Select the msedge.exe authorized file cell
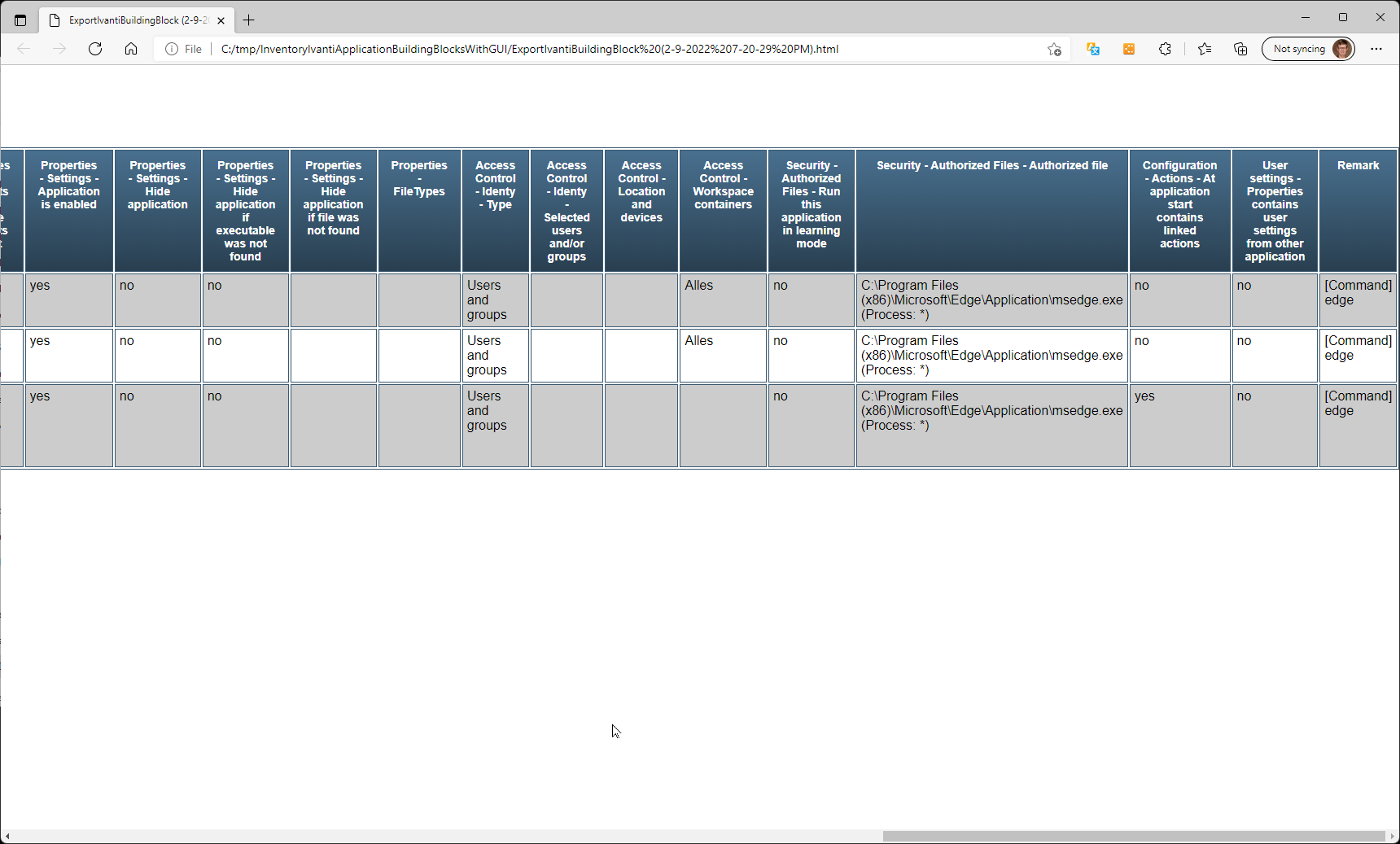Image resolution: width=1400 pixels, height=844 pixels. (x=991, y=300)
